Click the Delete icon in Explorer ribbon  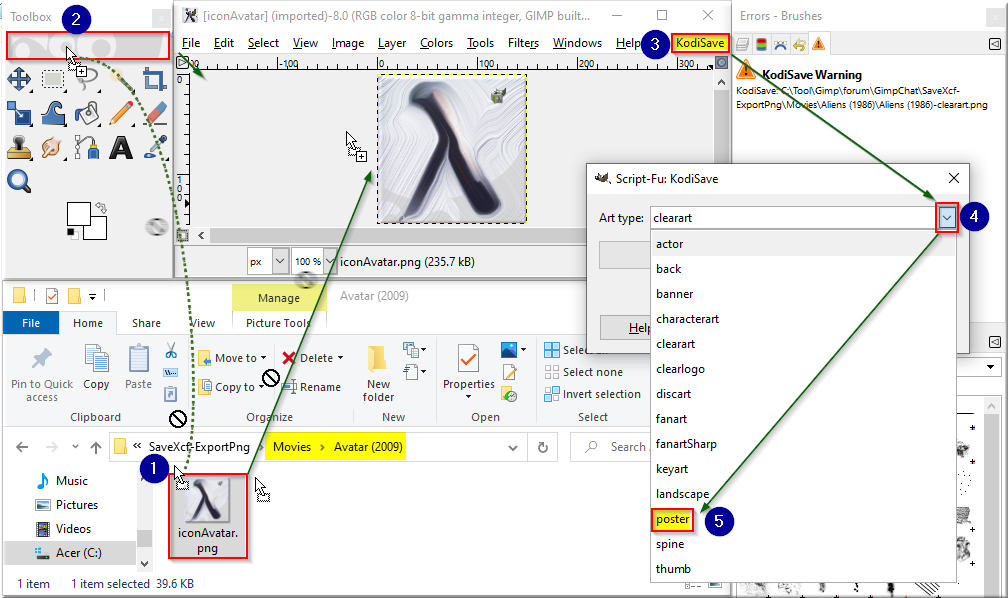point(289,358)
